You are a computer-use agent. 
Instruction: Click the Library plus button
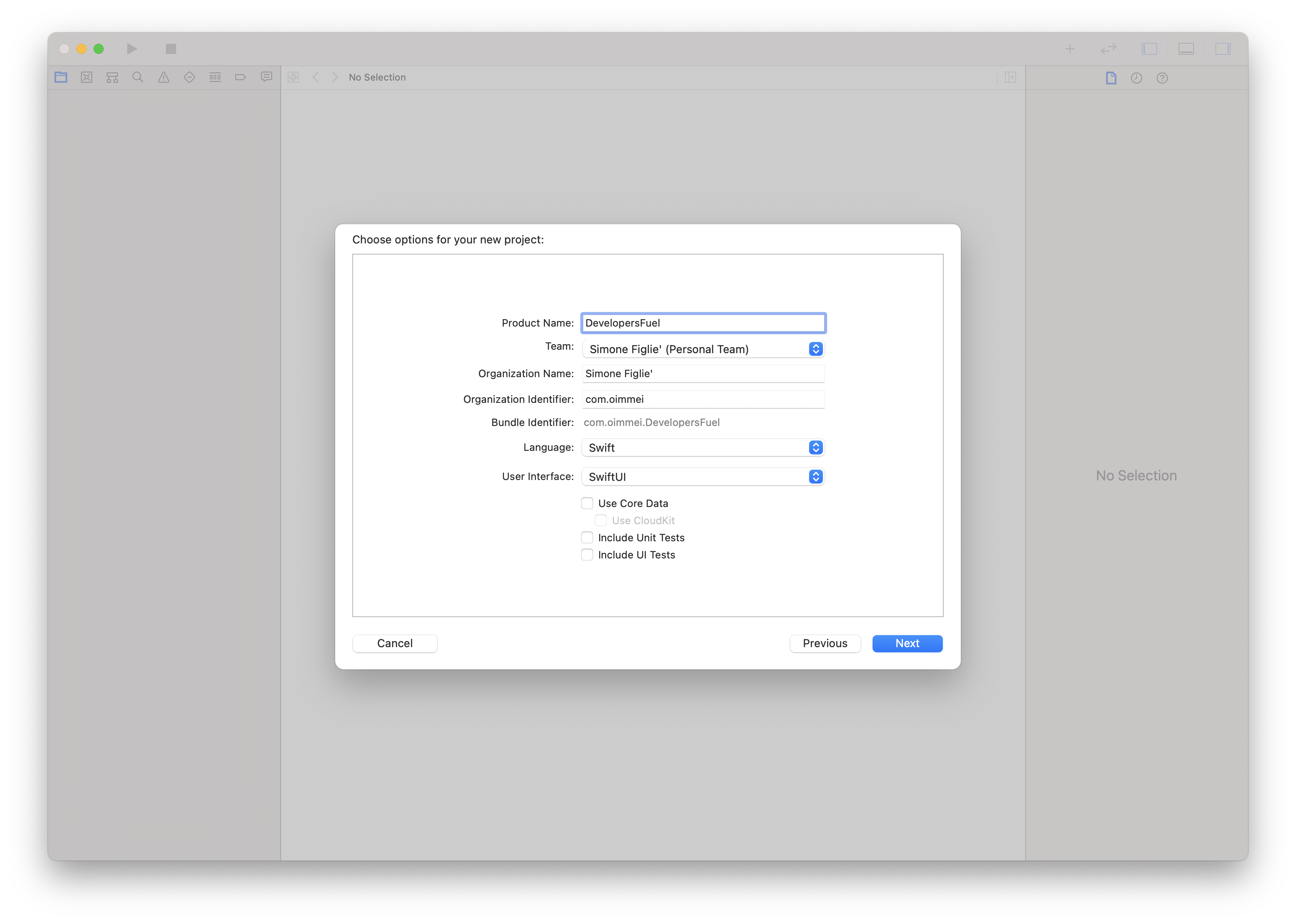pyautogui.click(x=1070, y=49)
